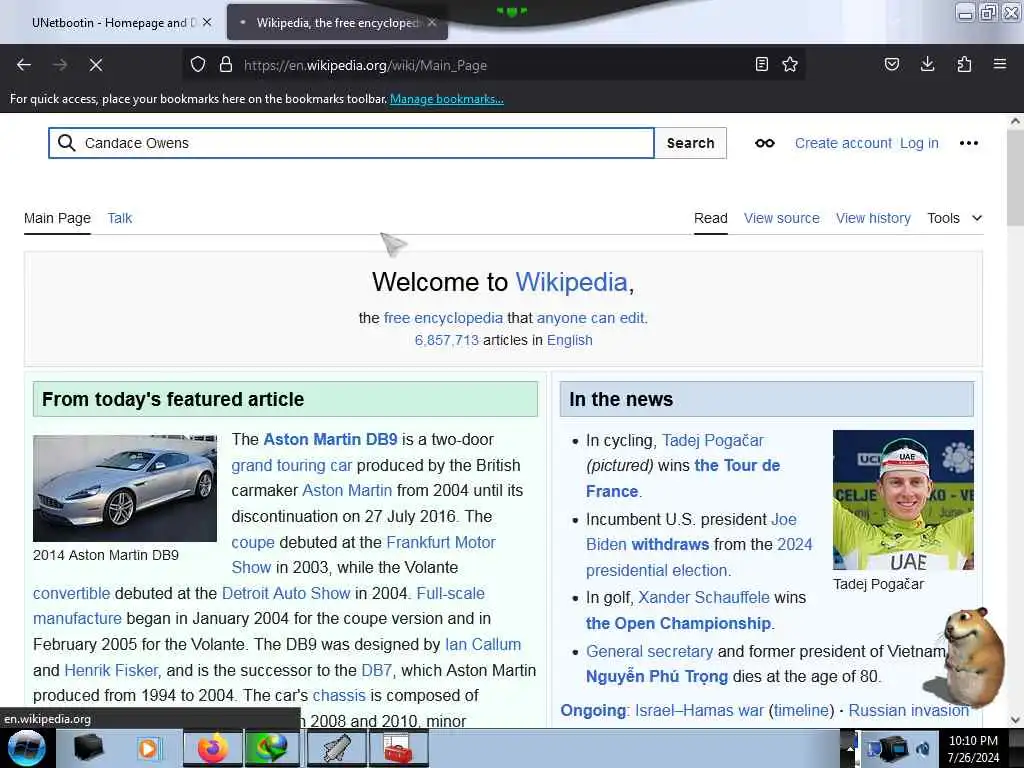Open the Ian Callum link
Image resolution: width=1024 pixels, height=768 pixels.
click(483, 645)
